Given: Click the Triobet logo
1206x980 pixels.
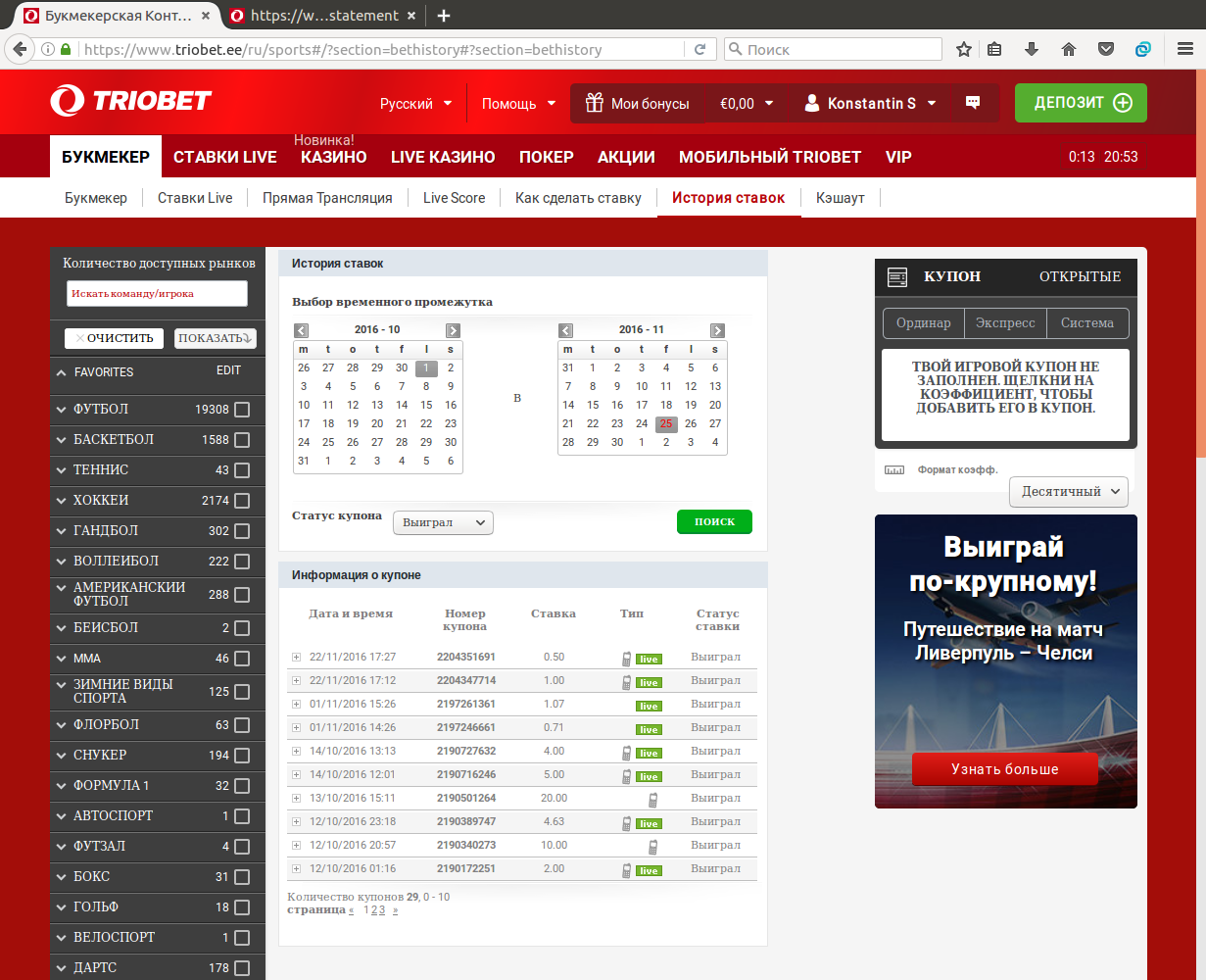Looking at the screenshot, I should point(131,101).
